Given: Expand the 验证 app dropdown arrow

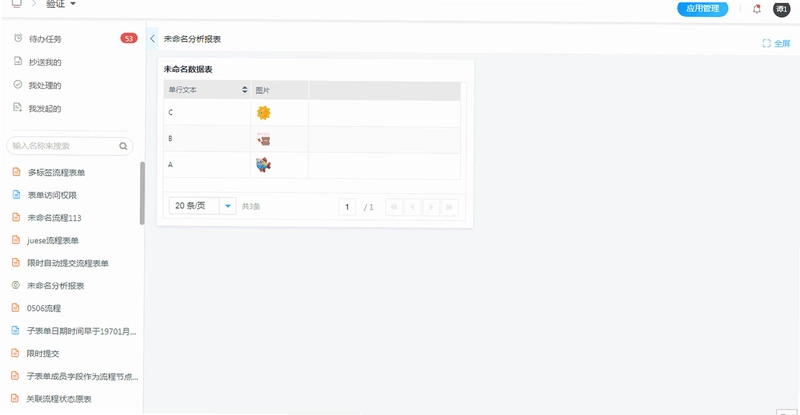Looking at the screenshot, I should [x=73, y=4].
